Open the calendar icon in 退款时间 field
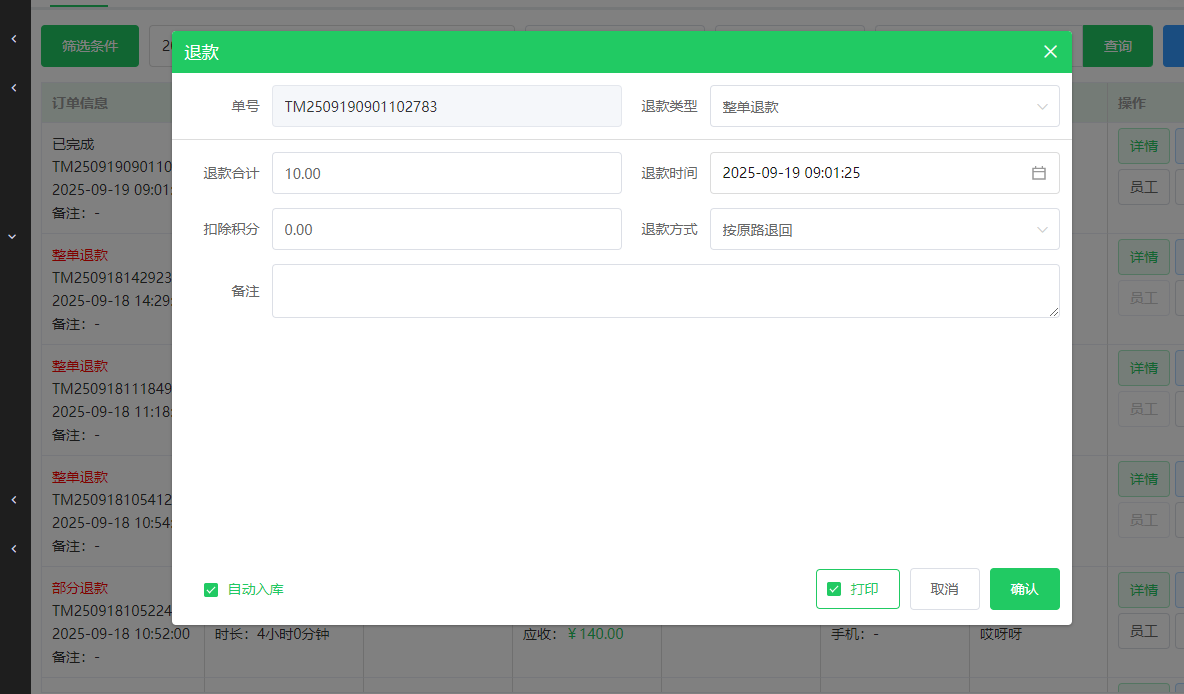The width and height of the screenshot is (1184, 694). tap(1039, 173)
